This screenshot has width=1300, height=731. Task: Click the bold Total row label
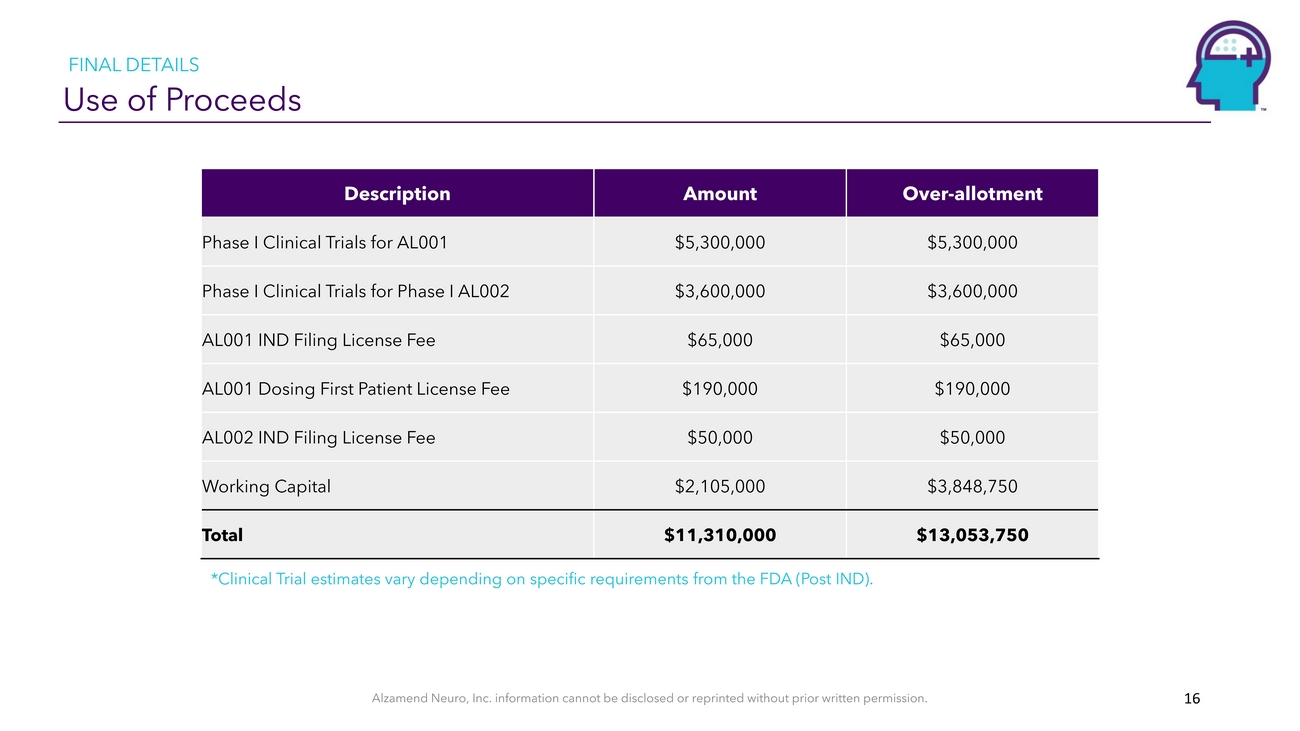222,535
